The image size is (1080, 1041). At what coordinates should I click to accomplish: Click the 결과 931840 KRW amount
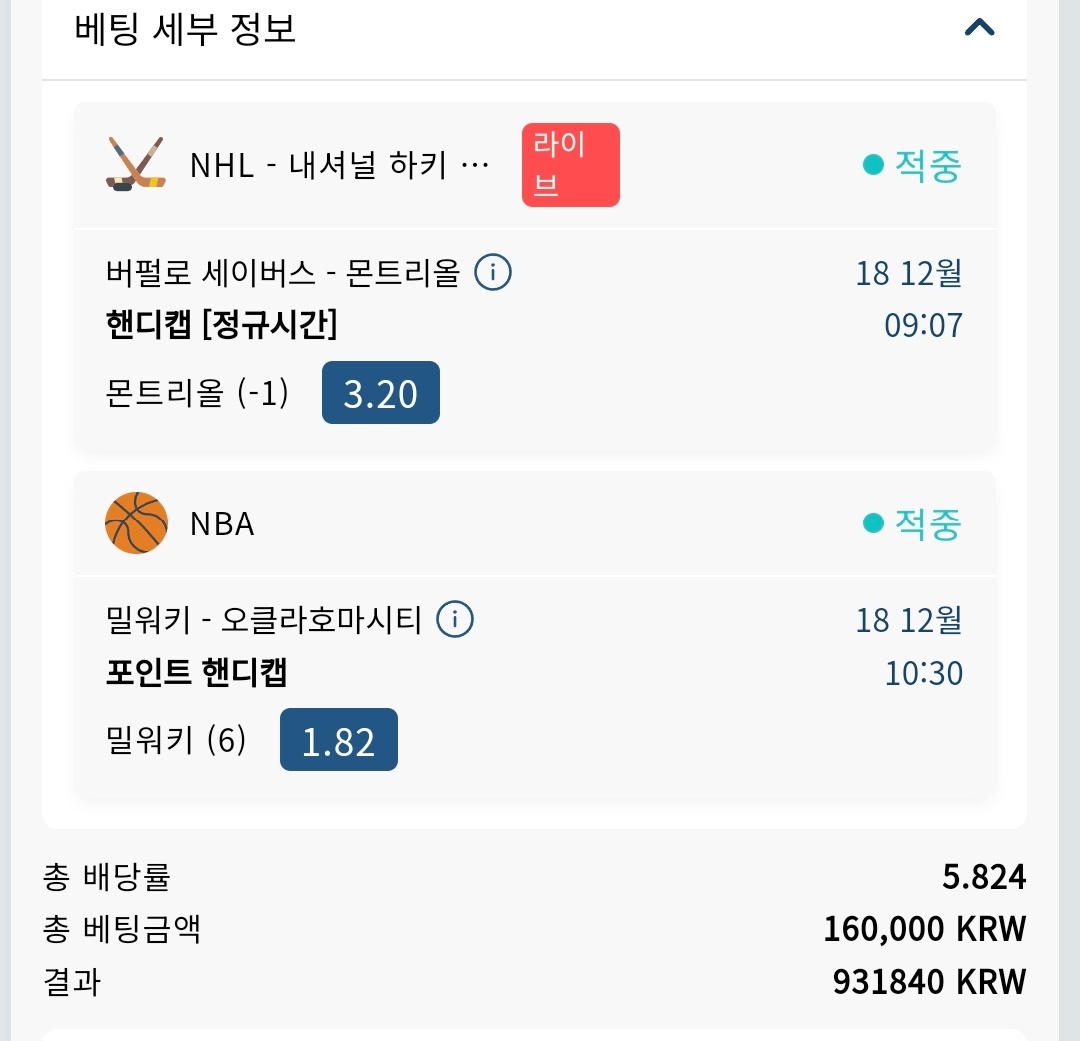pos(929,981)
